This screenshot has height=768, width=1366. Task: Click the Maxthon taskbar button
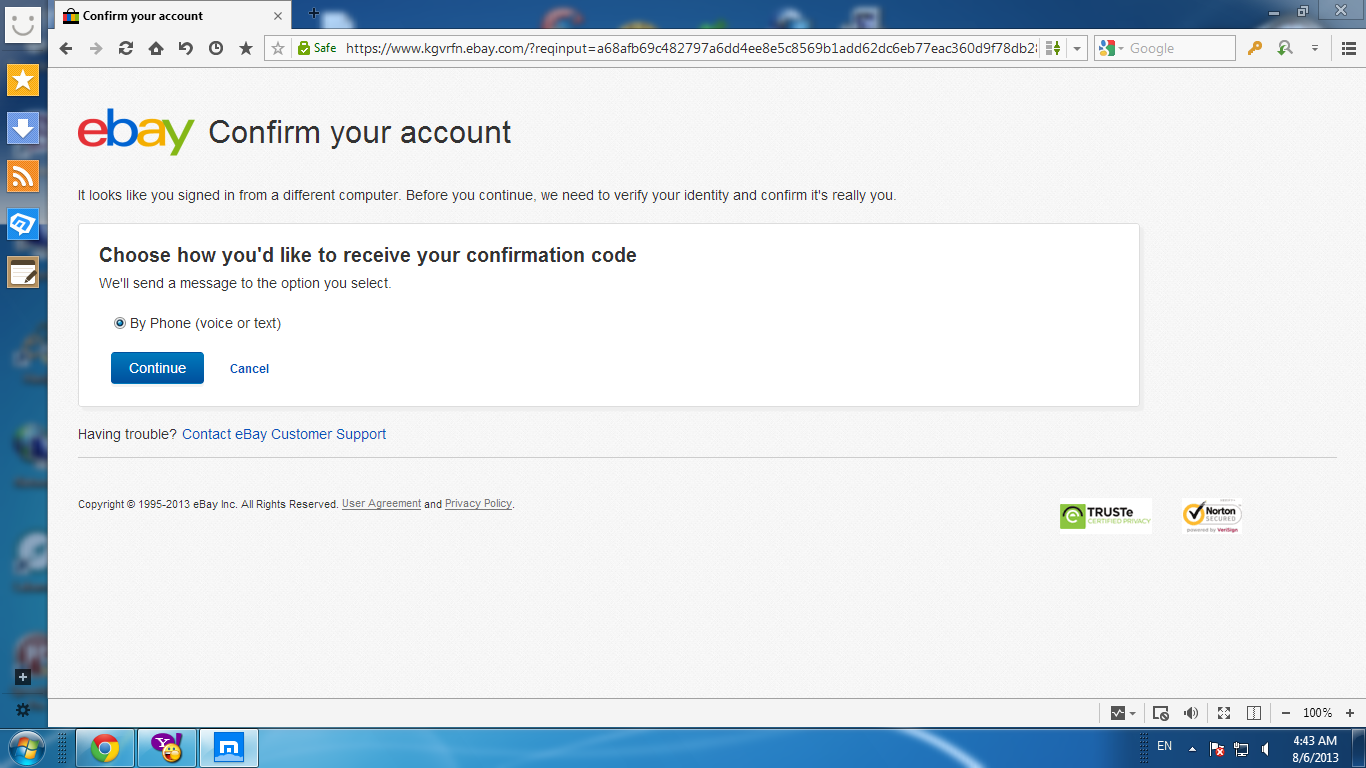[x=228, y=748]
